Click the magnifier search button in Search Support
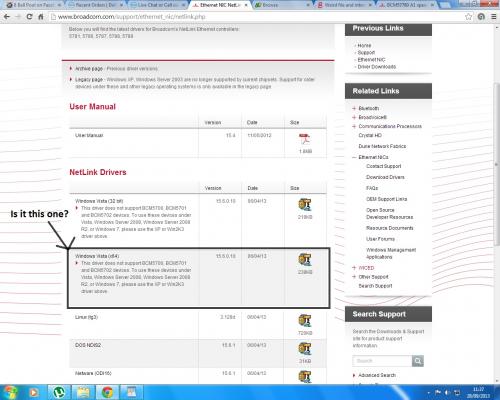The height and width of the screenshot is (400, 500). 418,361
